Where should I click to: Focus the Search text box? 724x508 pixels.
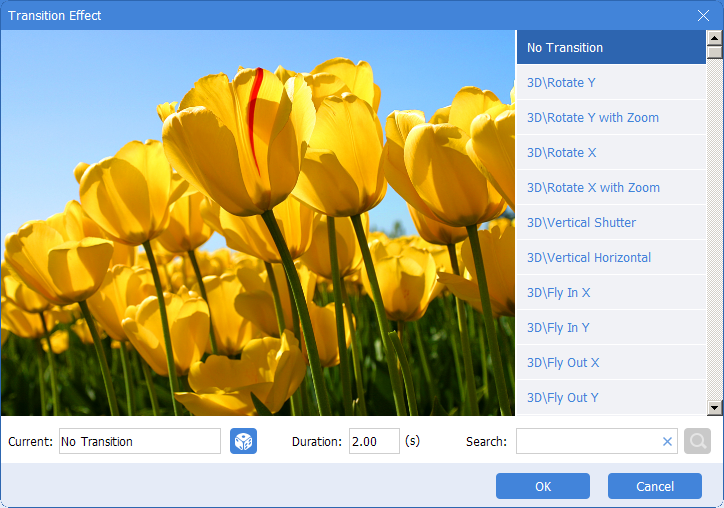point(587,441)
